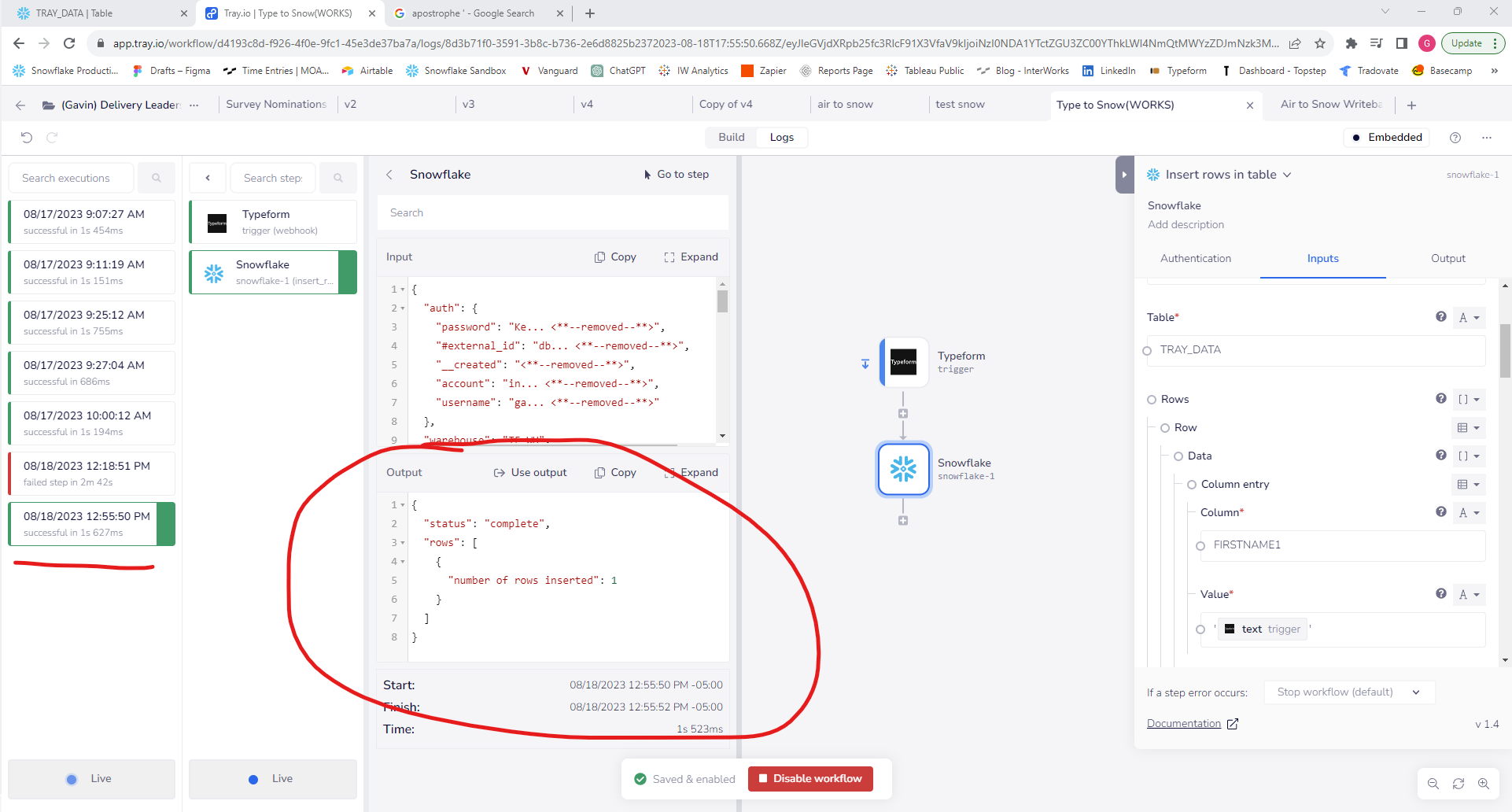This screenshot has width=1512, height=812.
Task: Bookmark this page with the star icon
Action: point(1320,43)
